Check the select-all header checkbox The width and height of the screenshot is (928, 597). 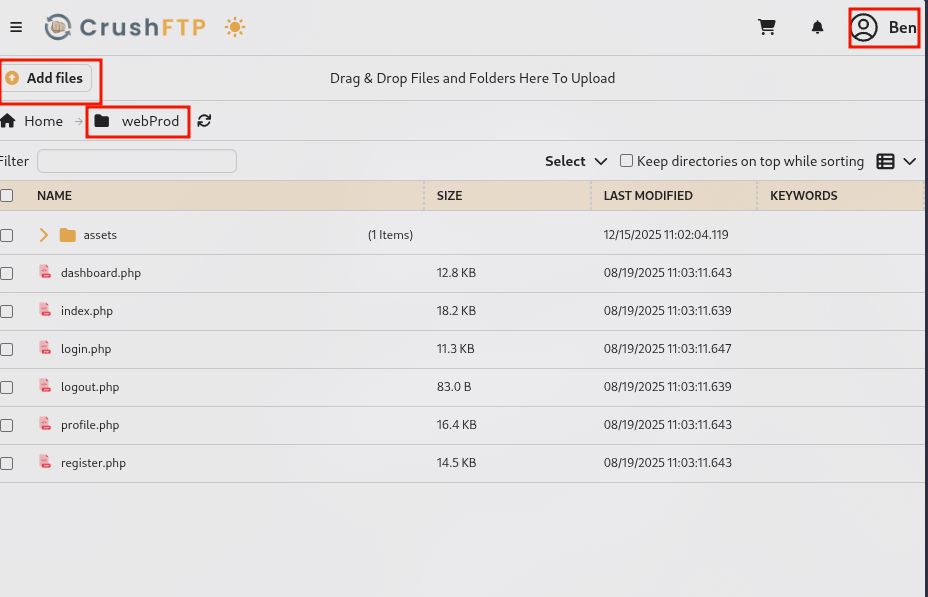pos(7,196)
